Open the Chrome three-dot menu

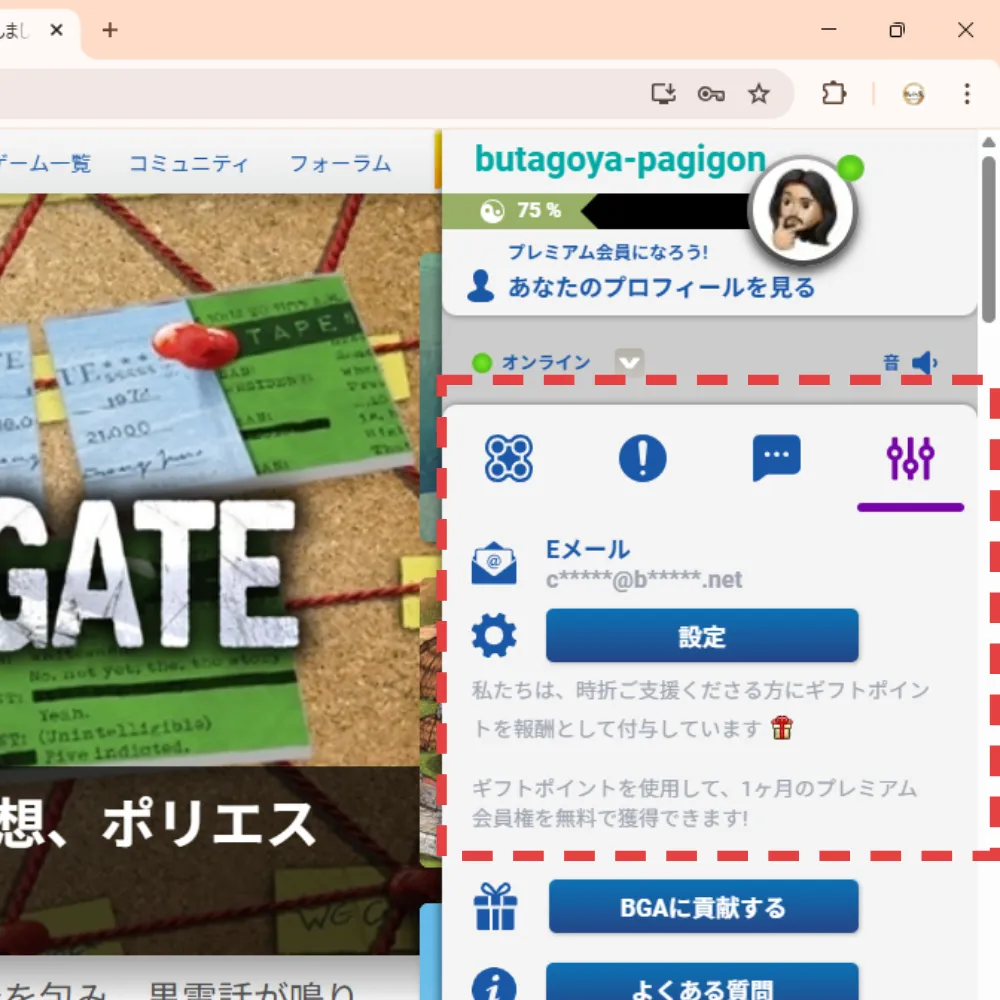pyautogui.click(x=966, y=94)
